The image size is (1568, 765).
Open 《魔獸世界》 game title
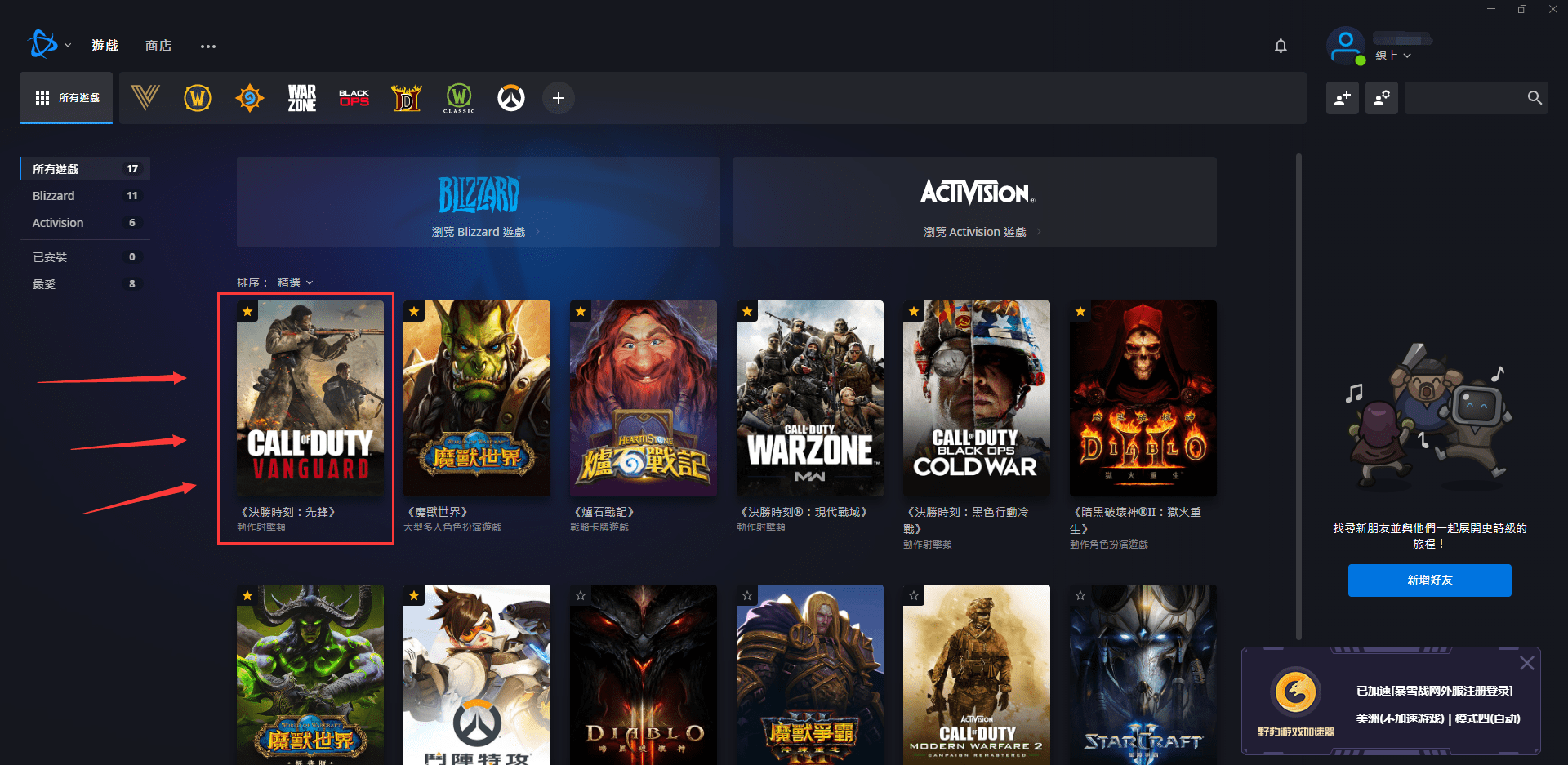[438, 512]
